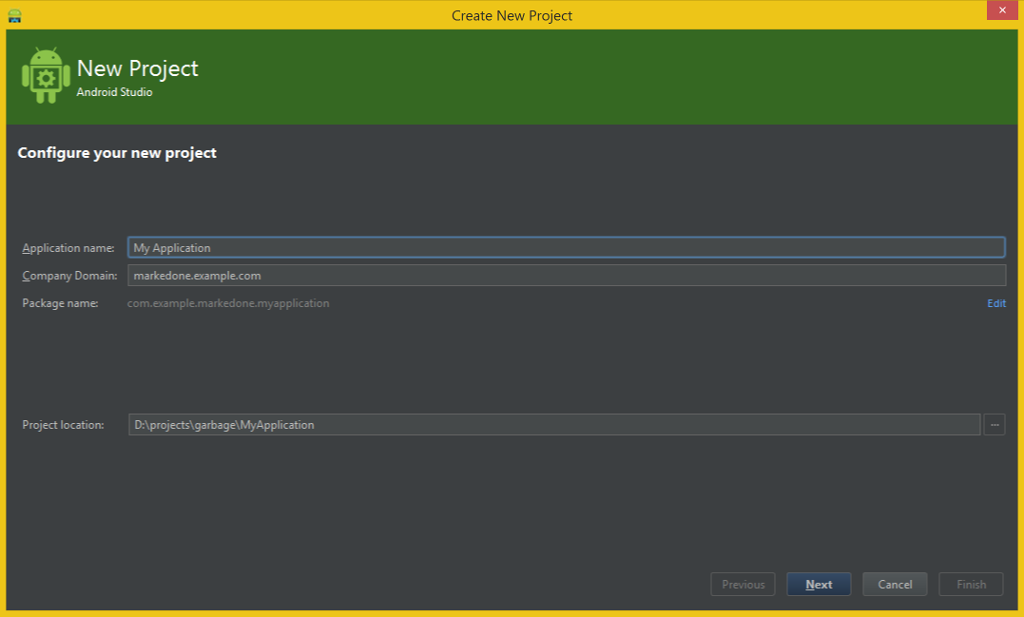Click the 'New Project' header title
The width and height of the screenshot is (1024, 617).
coord(137,69)
